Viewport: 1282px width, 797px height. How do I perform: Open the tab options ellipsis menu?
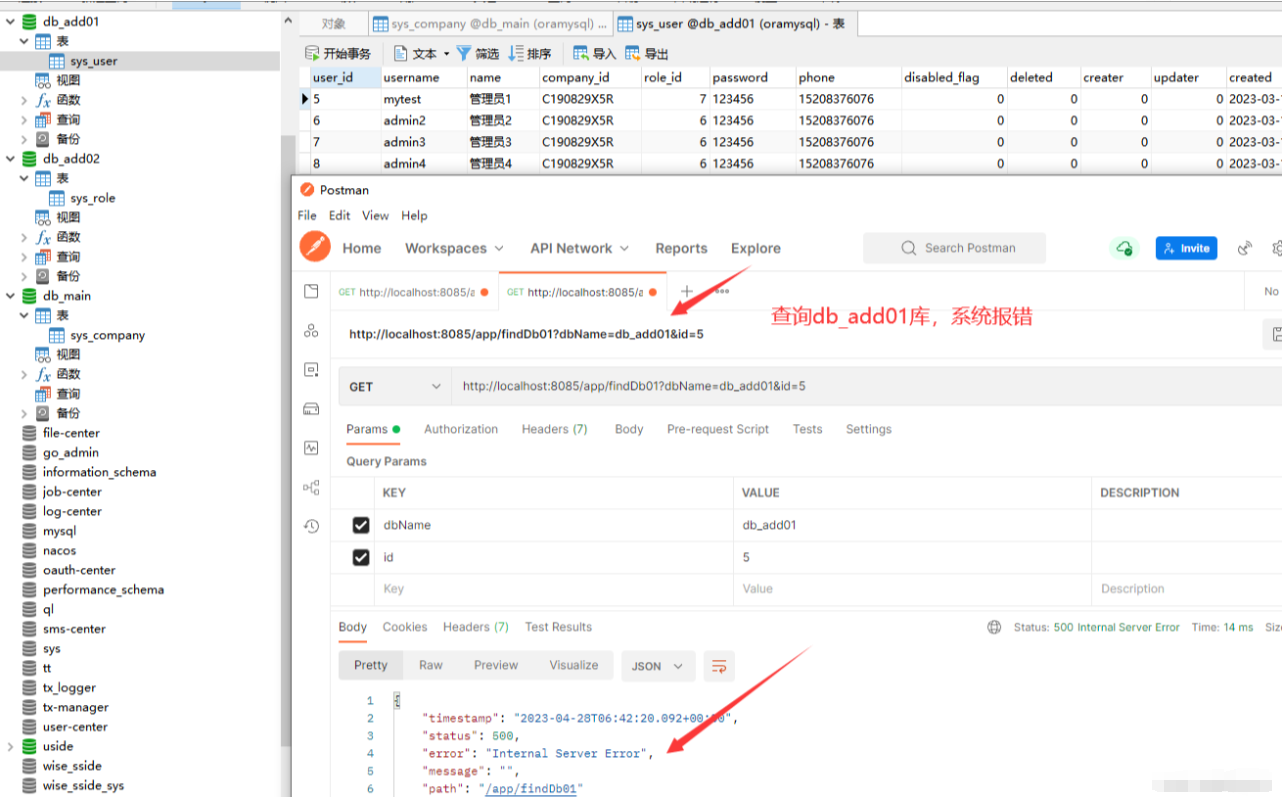click(722, 291)
